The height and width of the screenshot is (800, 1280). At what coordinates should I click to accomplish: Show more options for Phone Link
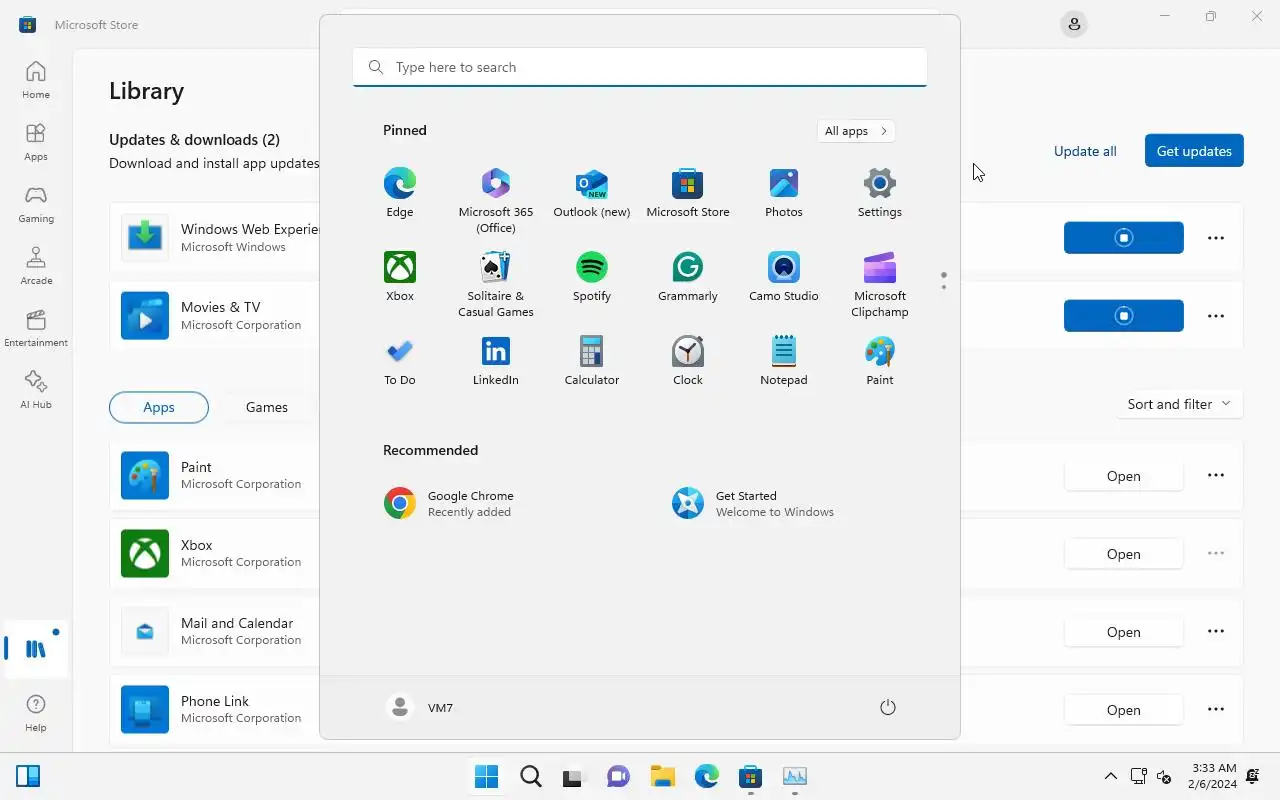[1216, 710]
